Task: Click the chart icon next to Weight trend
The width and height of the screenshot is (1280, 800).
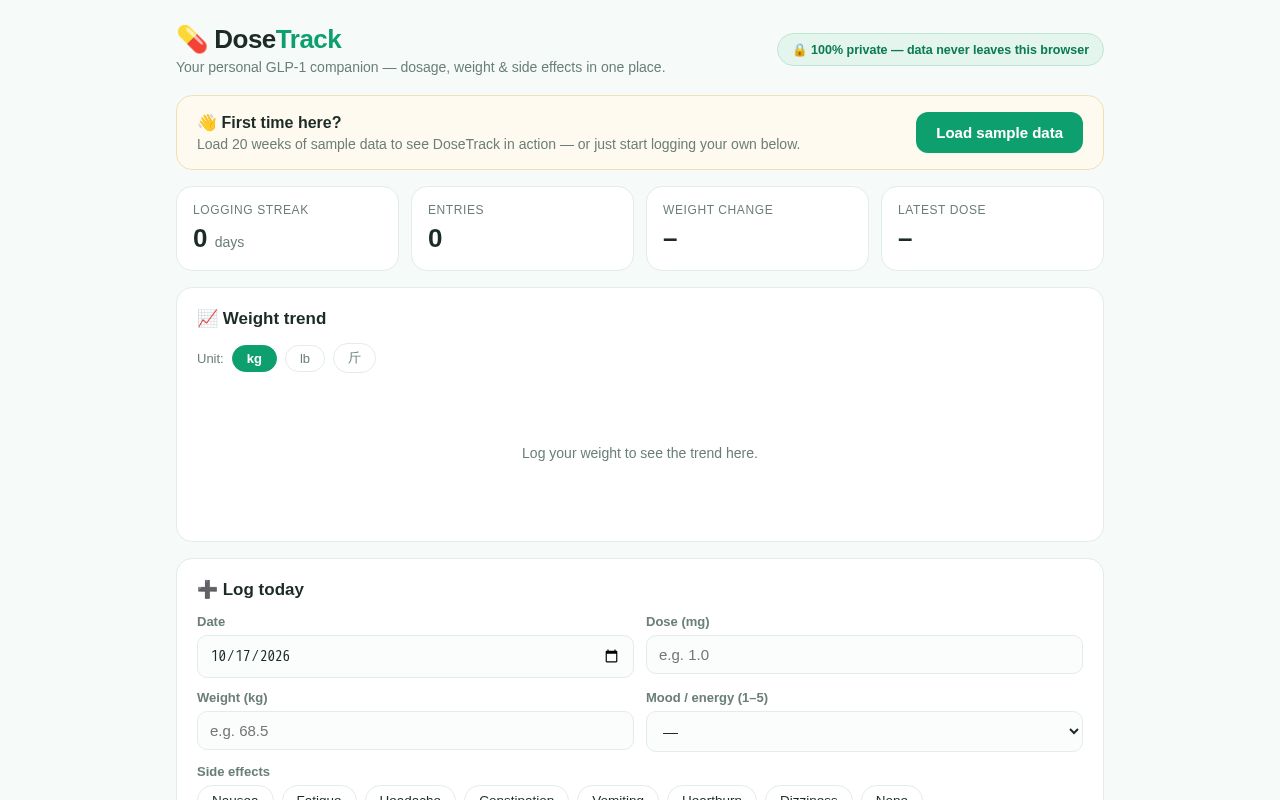Action: tap(207, 318)
